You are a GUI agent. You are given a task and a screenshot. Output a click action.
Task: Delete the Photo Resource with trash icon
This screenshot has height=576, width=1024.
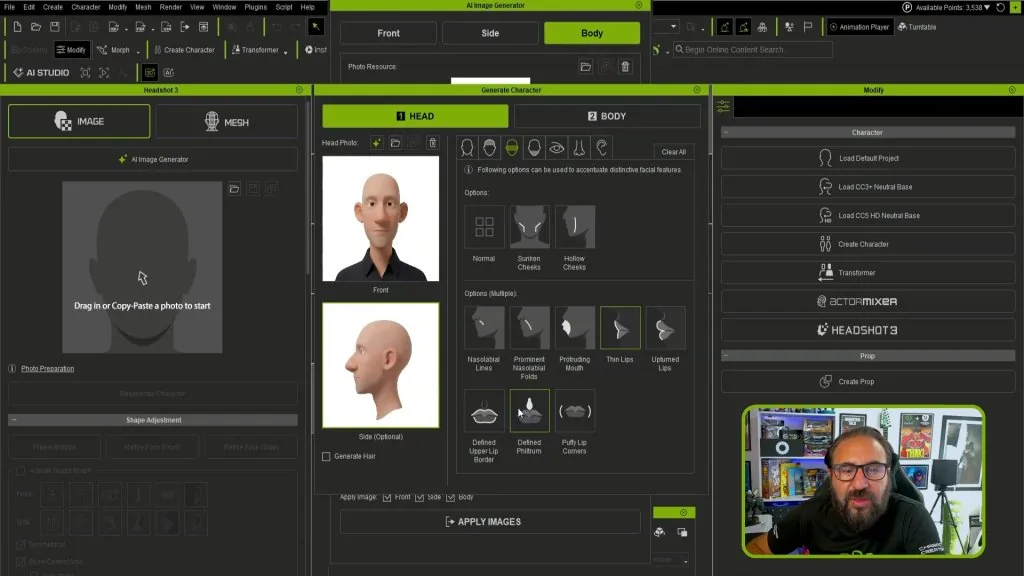[x=625, y=67]
